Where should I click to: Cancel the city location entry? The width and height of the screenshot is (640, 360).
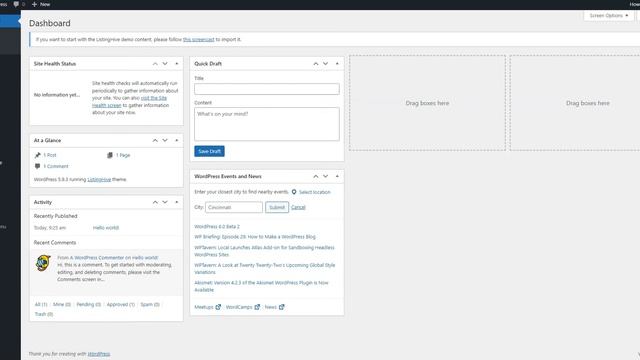(x=298, y=207)
